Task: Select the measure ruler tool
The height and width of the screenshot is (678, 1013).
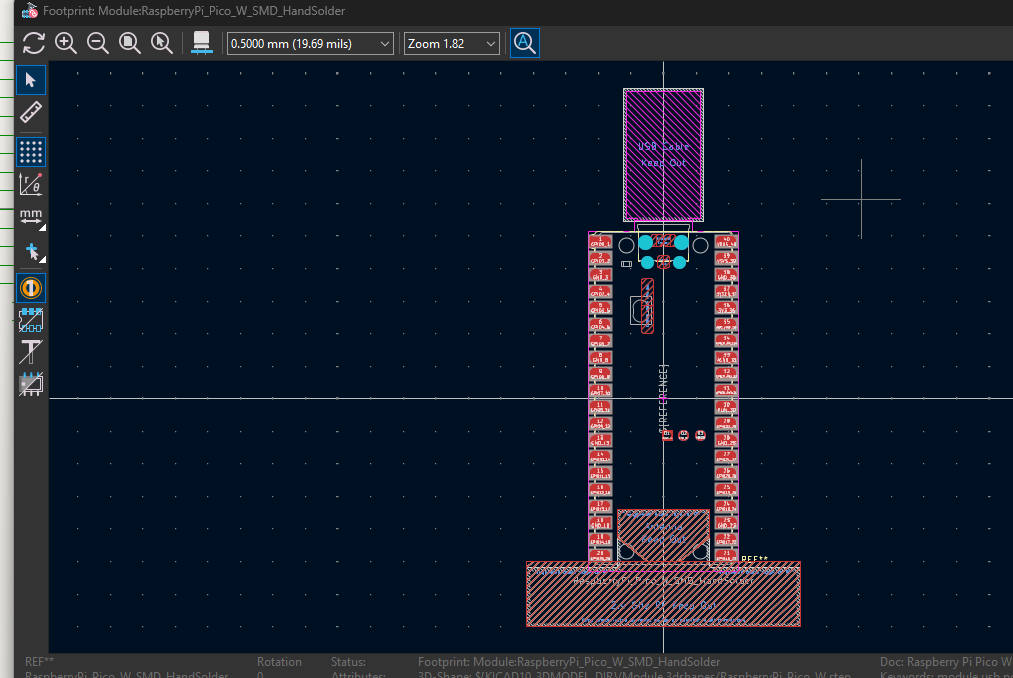Action: pyautogui.click(x=30, y=113)
